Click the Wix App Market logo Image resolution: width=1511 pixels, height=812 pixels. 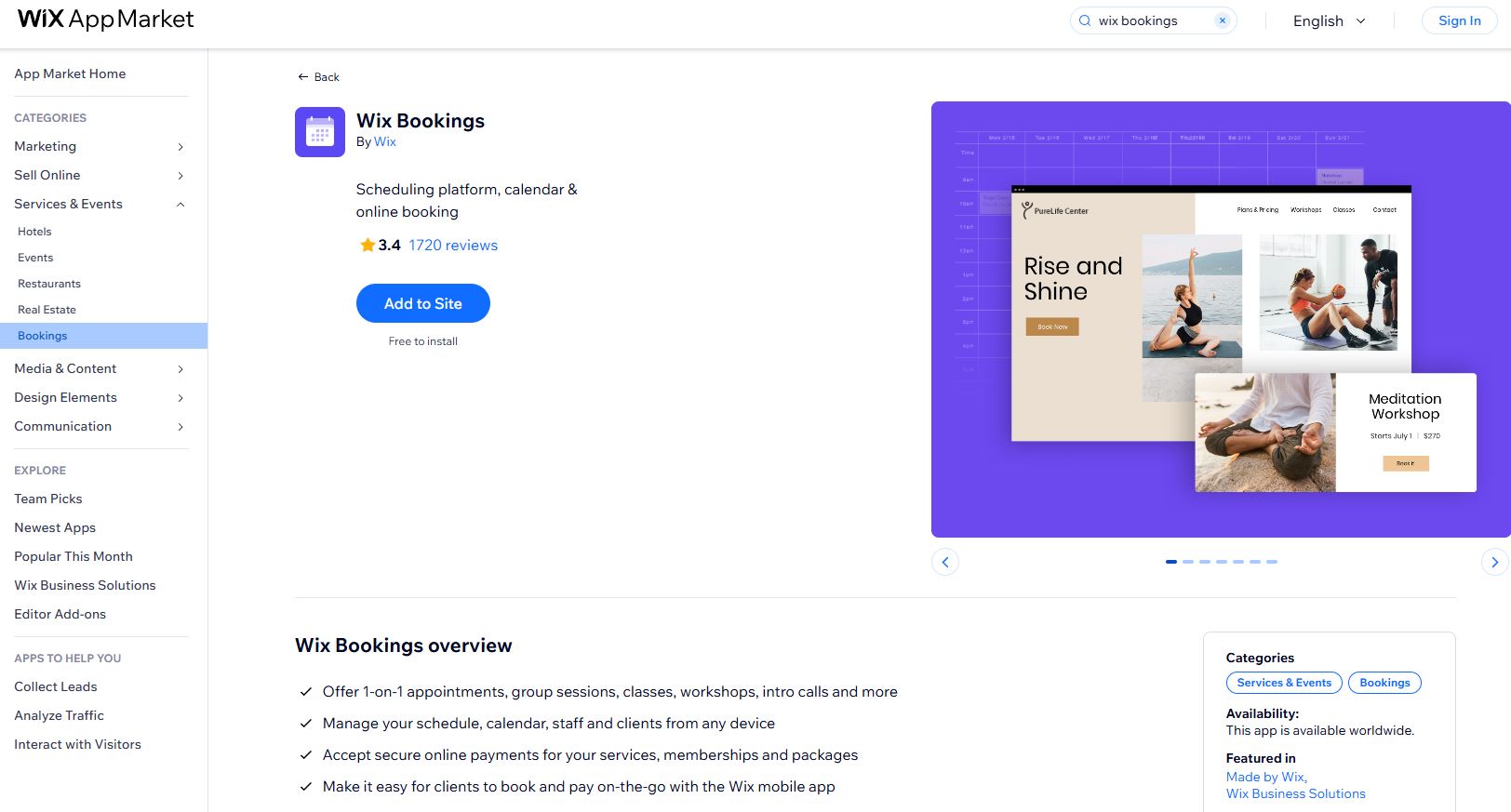(x=106, y=20)
